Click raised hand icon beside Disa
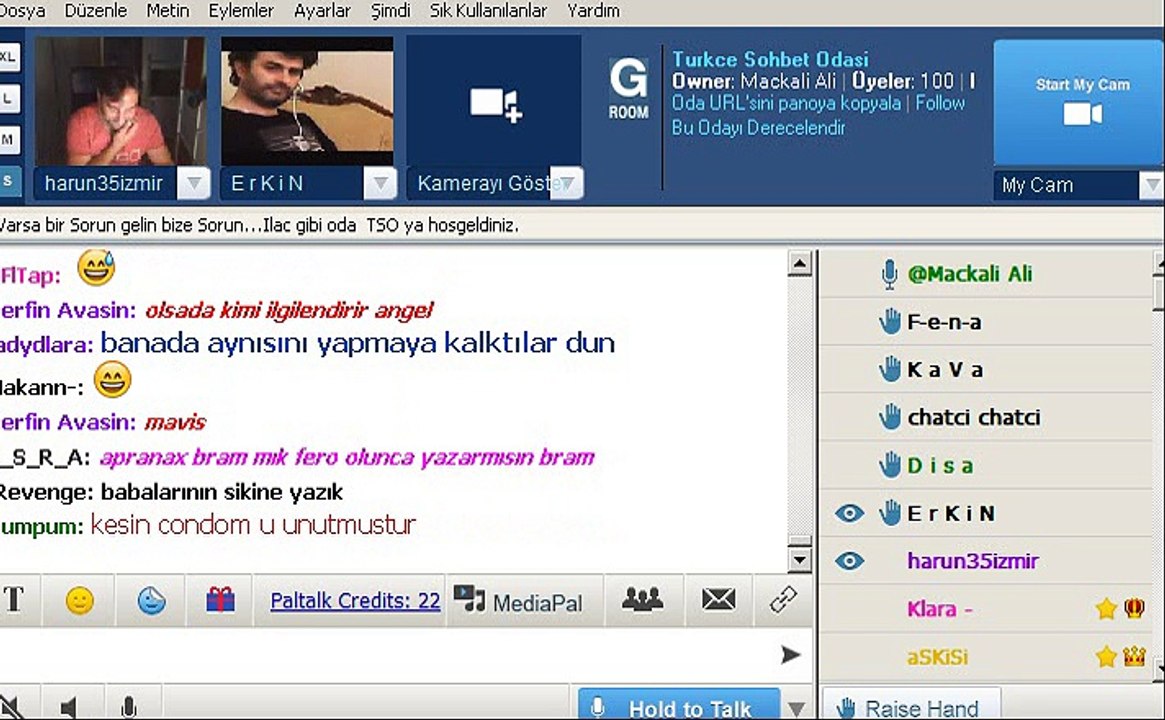1165x720 pixels. 889,465
